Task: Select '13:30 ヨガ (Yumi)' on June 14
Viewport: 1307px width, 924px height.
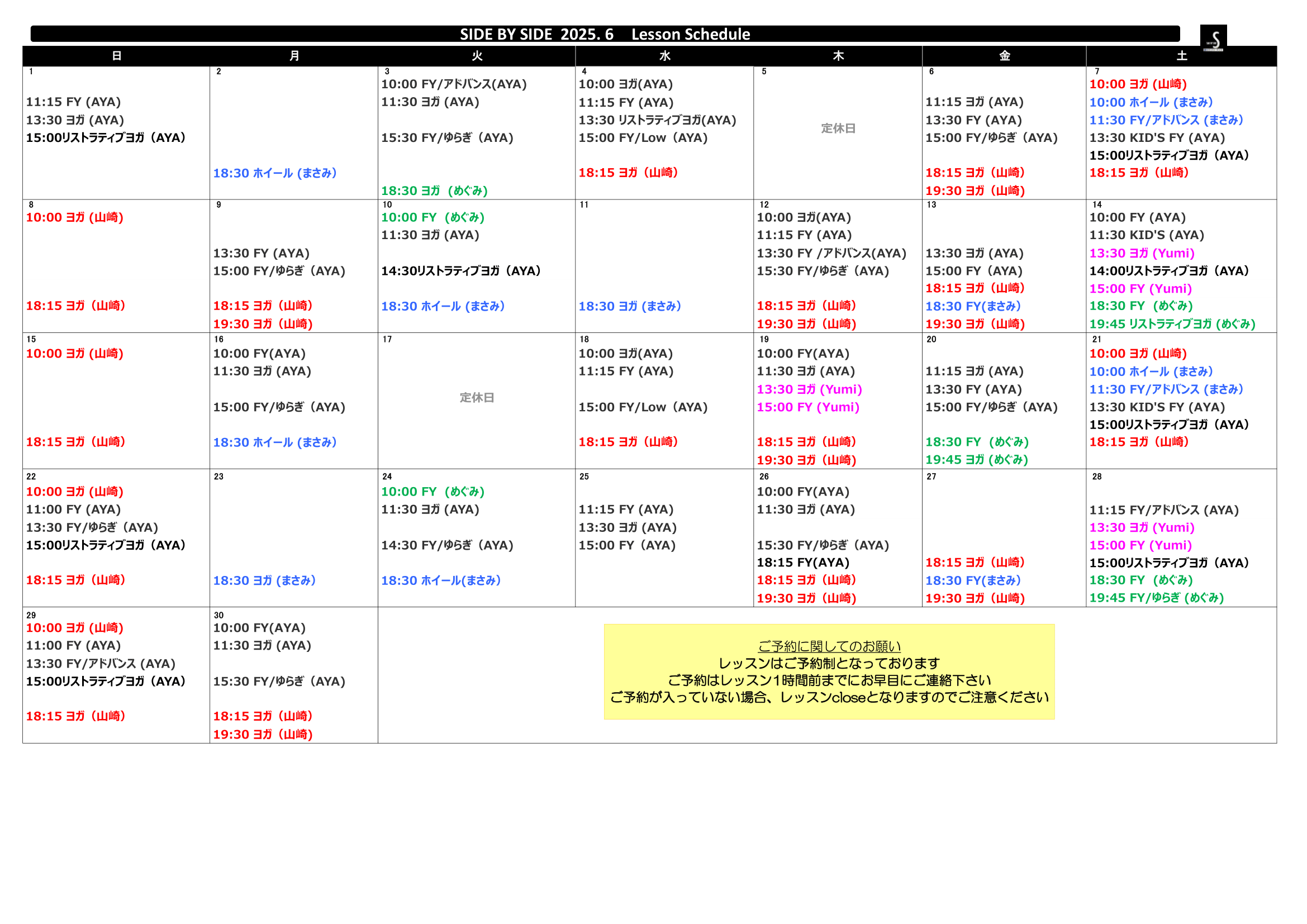Action: click(x=1142, y=253)
